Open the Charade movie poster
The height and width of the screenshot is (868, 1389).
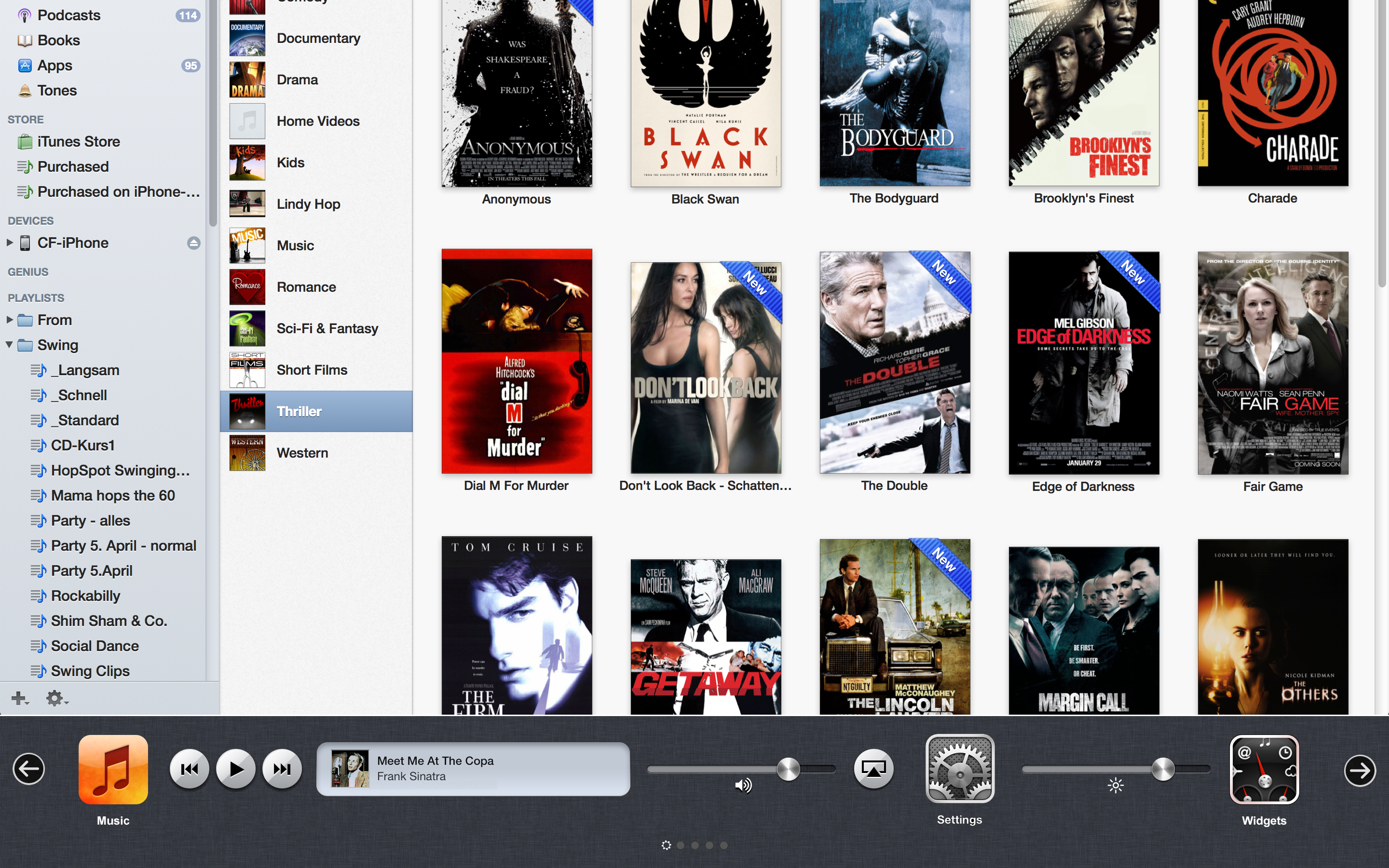pos(1273,93)
